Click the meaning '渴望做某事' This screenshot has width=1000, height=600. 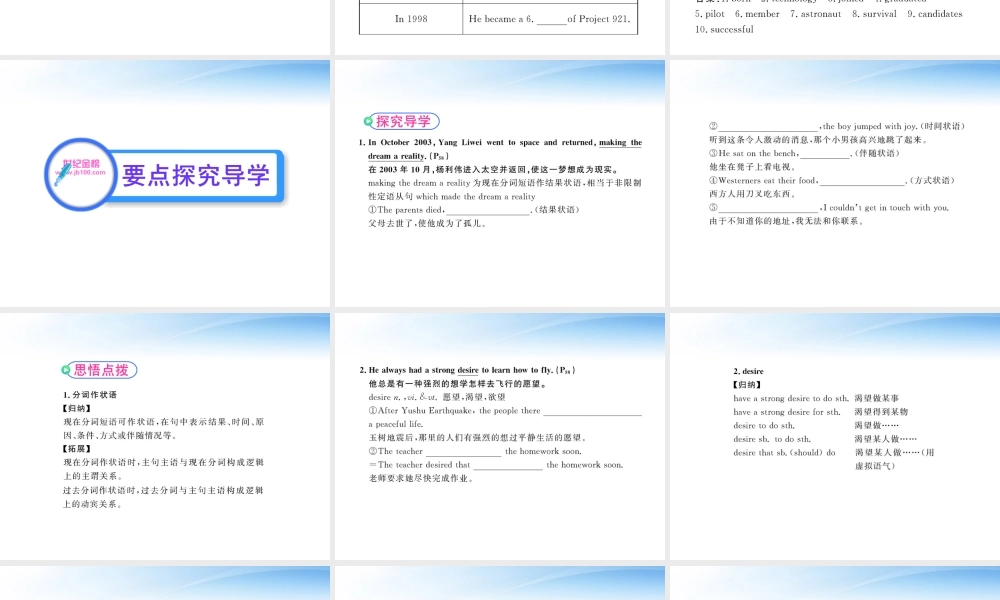[x=877, y=399]
